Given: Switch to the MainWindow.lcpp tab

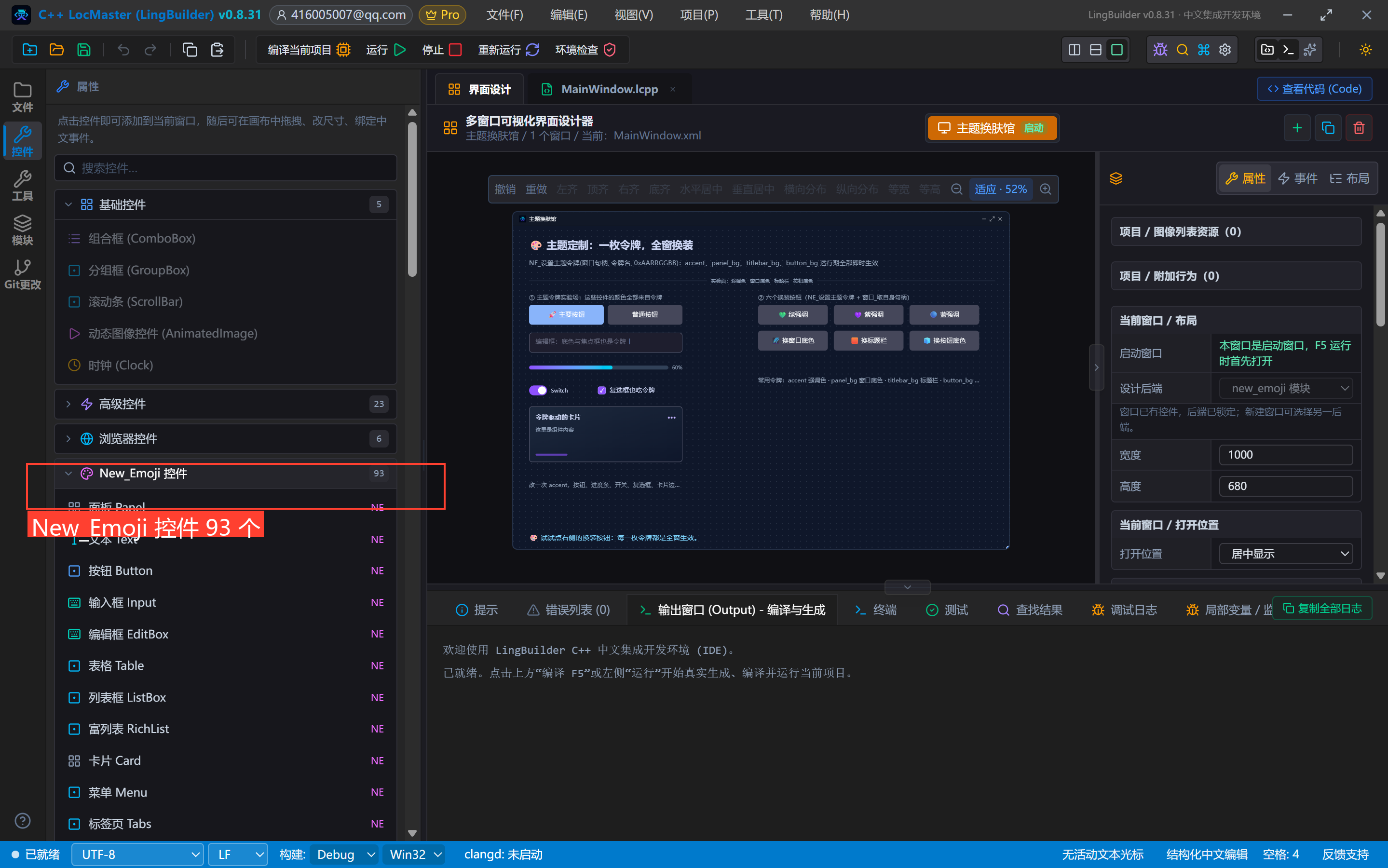Looking at the screenshot, I should (x=609, y=89).
